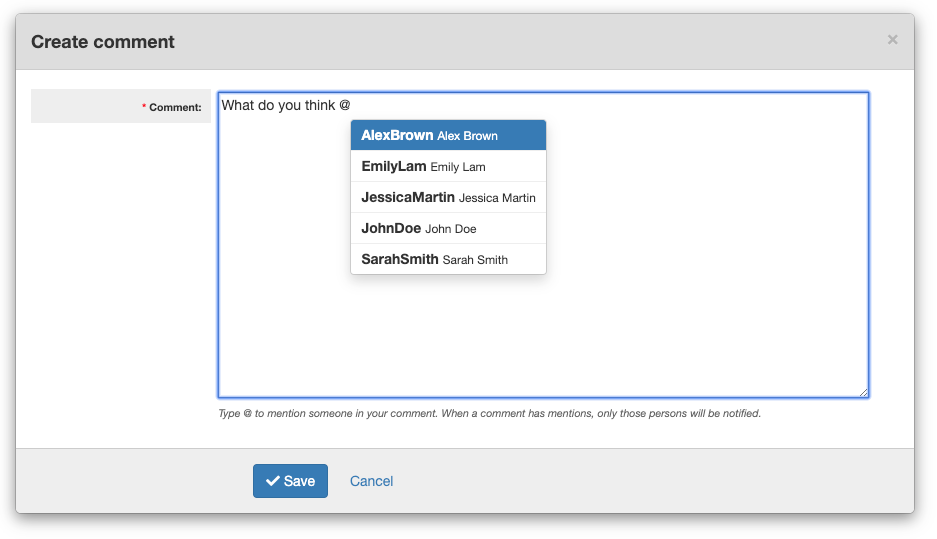
Task: Click the 'Jessica Martin' full name text
Action: point(497,198)
